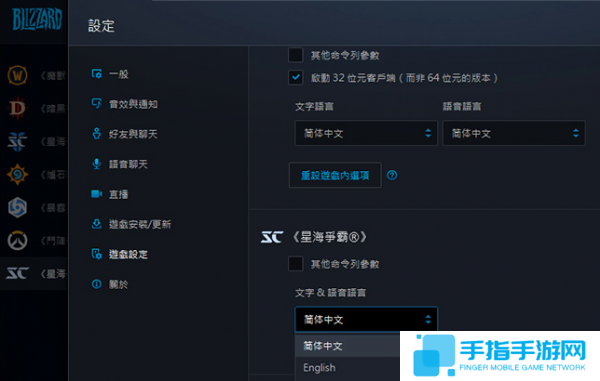Click the 文字語言 label
Screen dimensions: 600x381
[x=314, y=106]
